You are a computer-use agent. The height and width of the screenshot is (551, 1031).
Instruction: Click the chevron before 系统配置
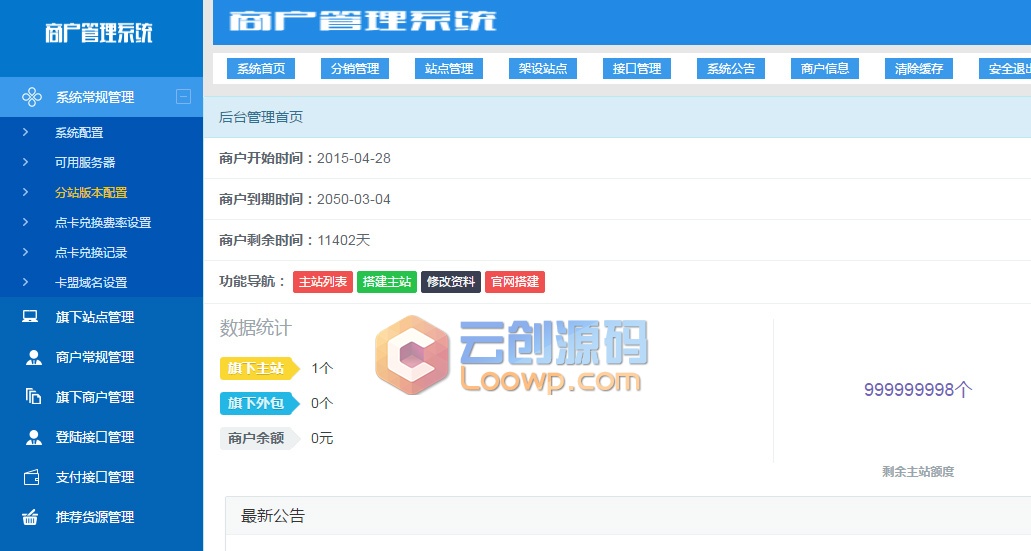coord(26,132)
